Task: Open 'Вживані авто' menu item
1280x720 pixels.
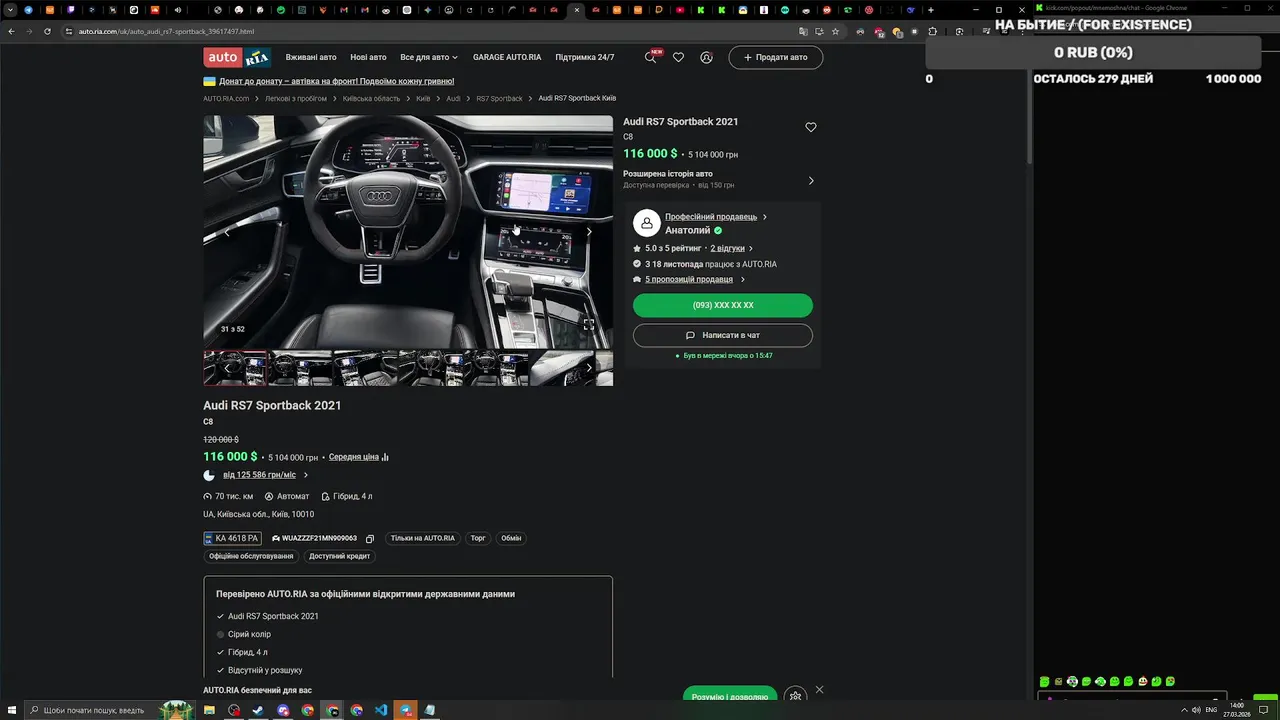Action: coord(311,57)
